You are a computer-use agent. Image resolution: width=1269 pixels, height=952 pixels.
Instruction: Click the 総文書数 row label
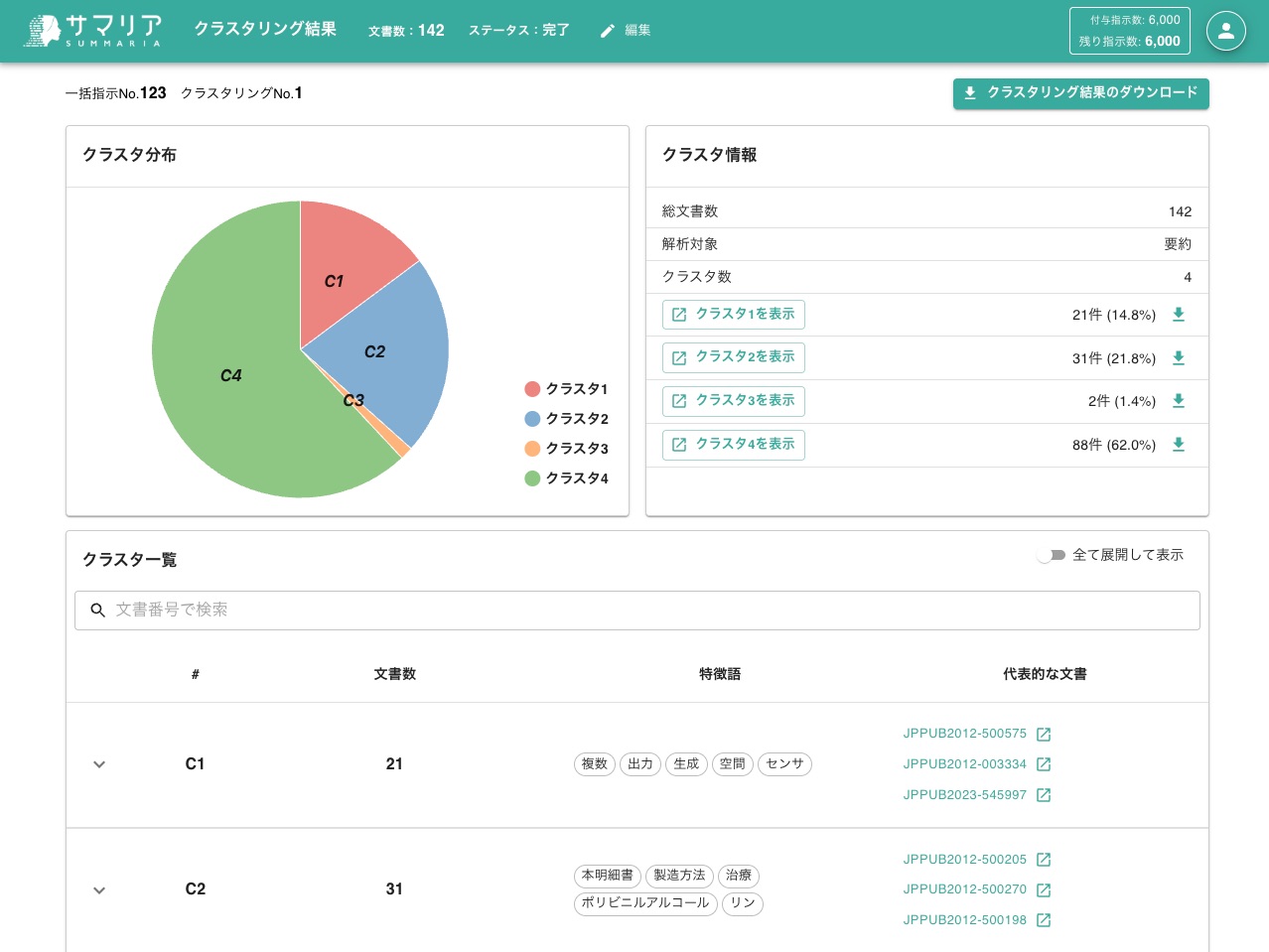(690, 211)
